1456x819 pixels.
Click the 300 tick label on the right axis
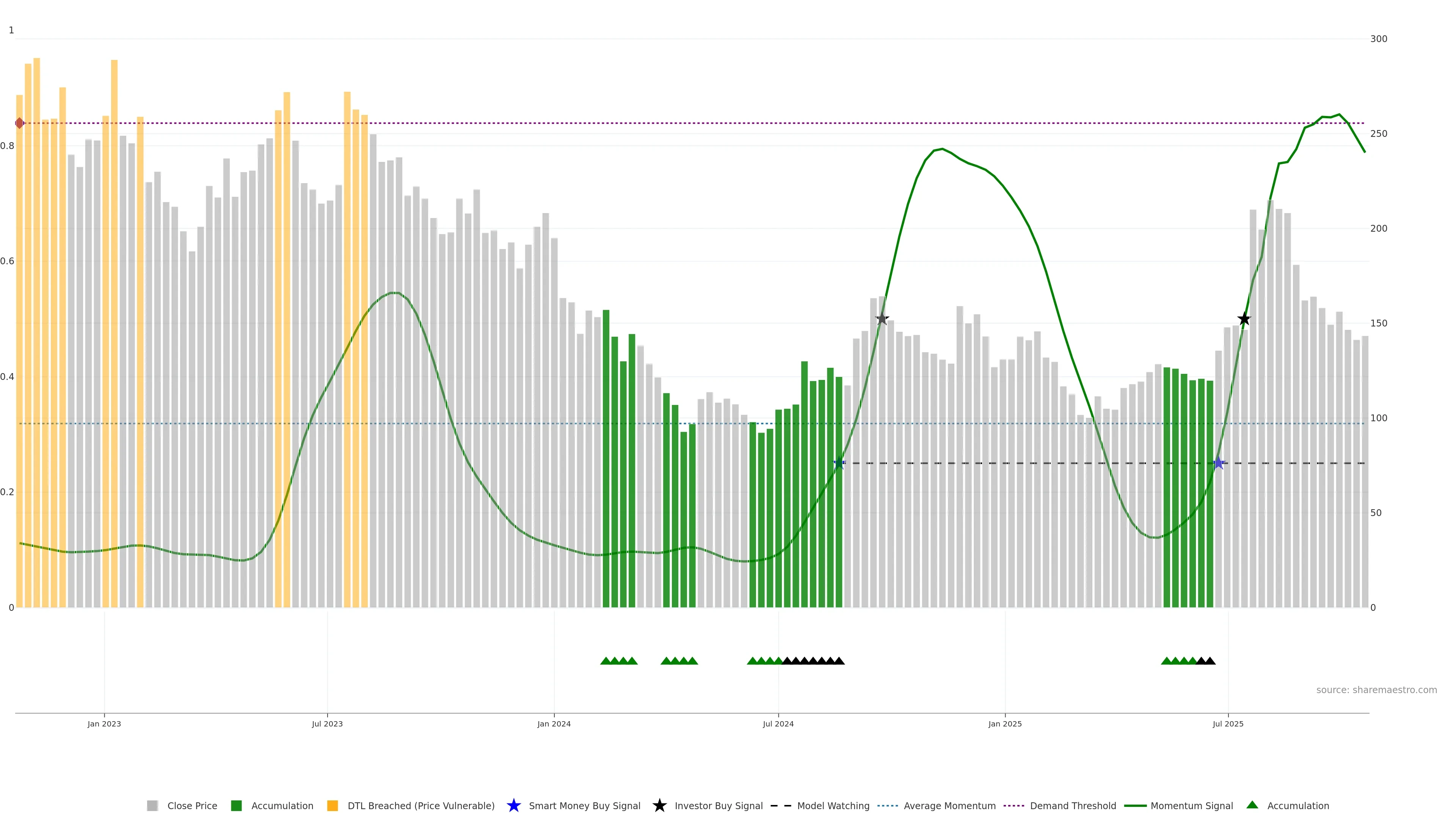pyautogui.click(x=1379, y=39)
